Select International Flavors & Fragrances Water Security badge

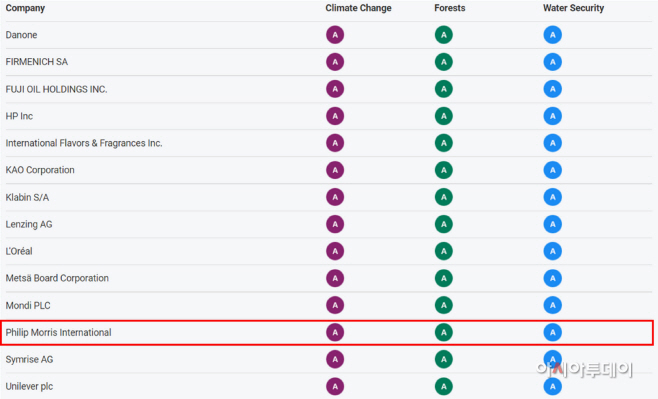click(553, 143)
